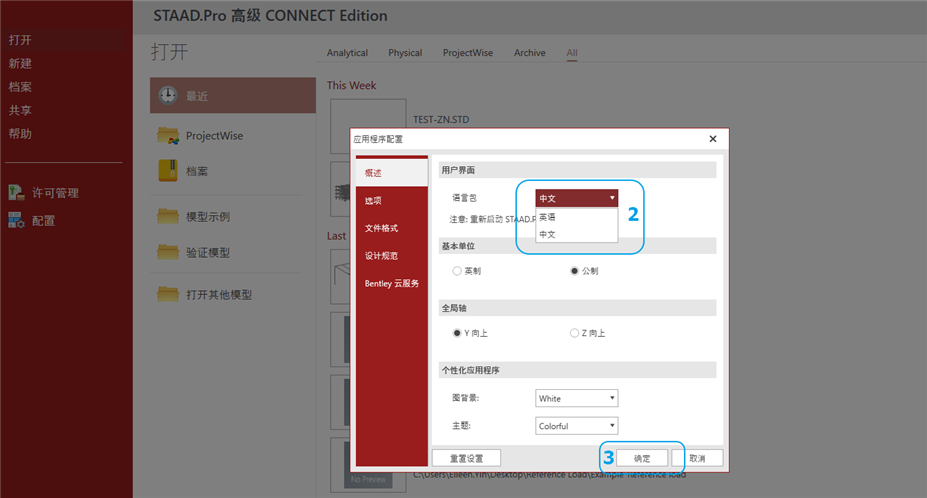Click the 重置设置 button

(466, 458)
